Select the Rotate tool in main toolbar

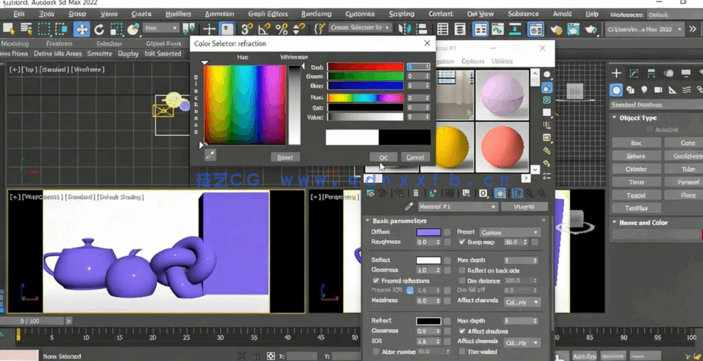click(99, 30)
